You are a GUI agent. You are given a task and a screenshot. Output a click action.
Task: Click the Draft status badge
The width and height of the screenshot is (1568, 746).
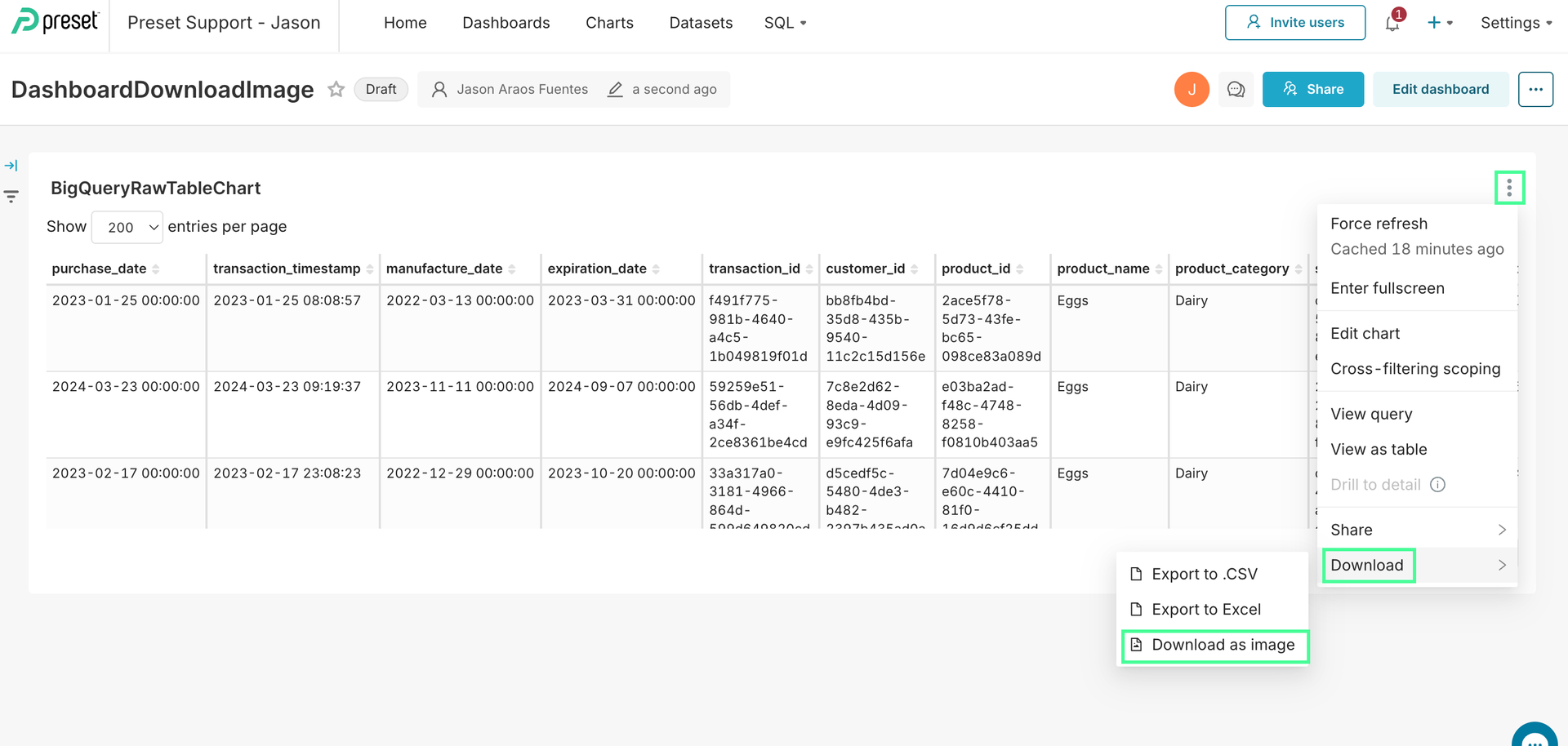point(381,89)
